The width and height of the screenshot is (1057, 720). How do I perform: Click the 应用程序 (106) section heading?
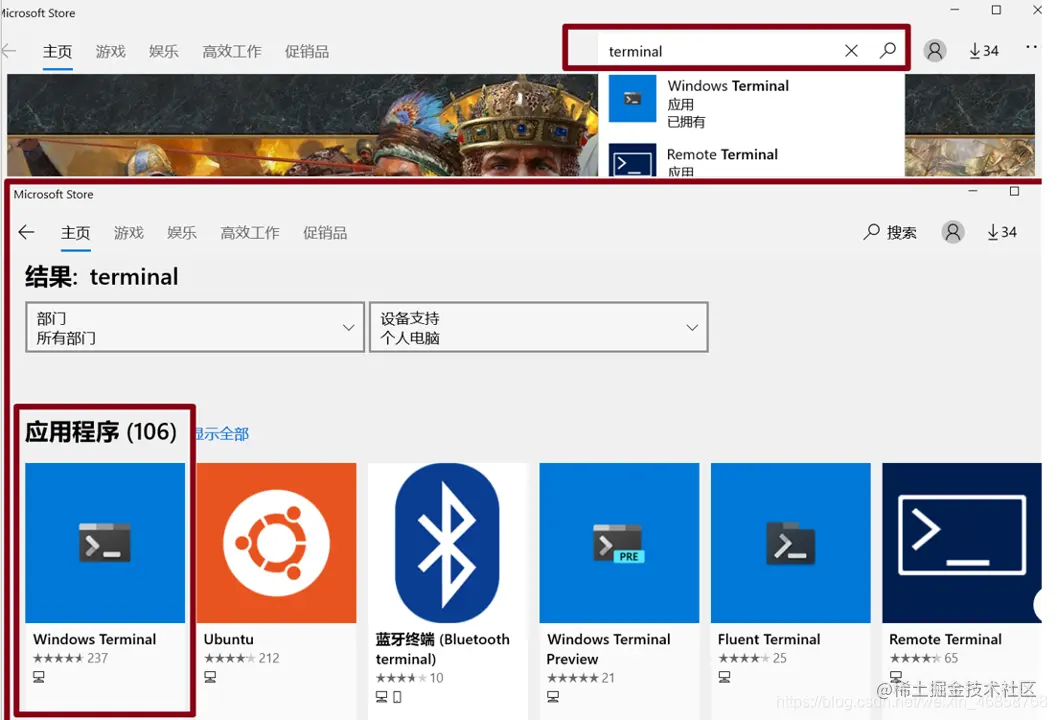click(x=101, y=432)
